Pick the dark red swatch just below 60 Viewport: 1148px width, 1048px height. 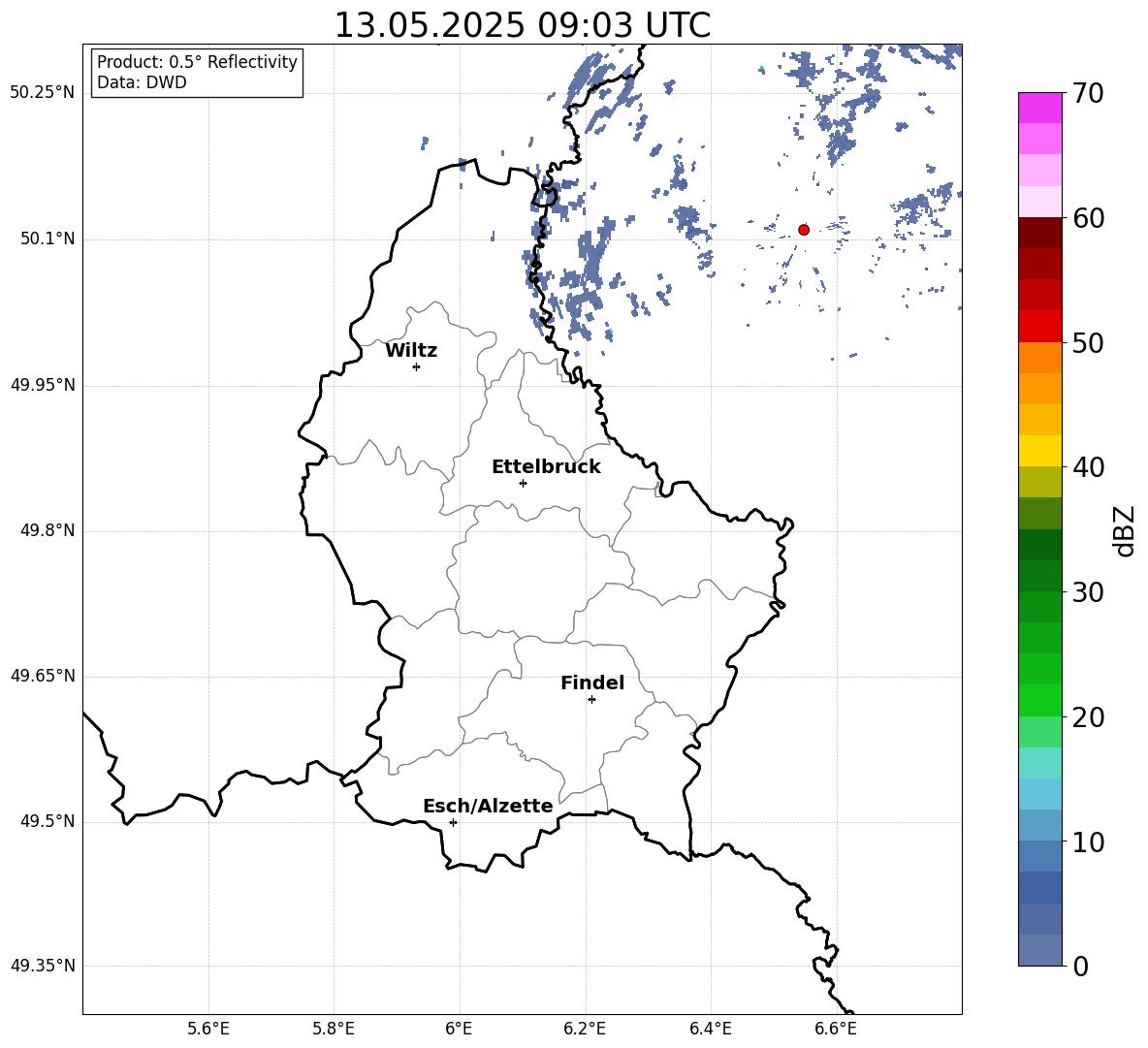coord(1039,233)
